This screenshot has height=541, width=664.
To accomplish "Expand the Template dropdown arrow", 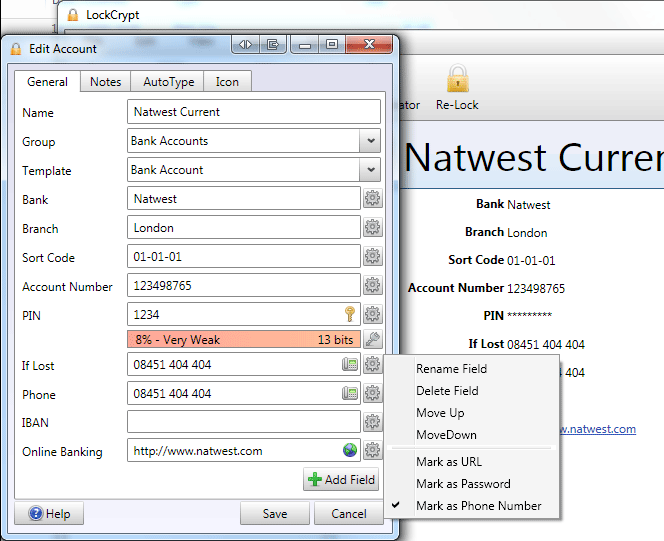I will 370,170.
